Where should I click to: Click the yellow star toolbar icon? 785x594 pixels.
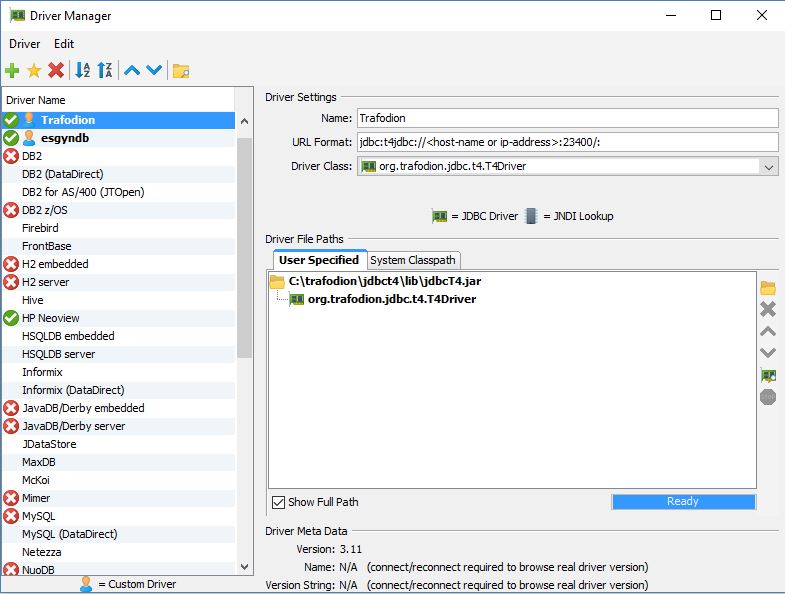(x=34, y=70)
